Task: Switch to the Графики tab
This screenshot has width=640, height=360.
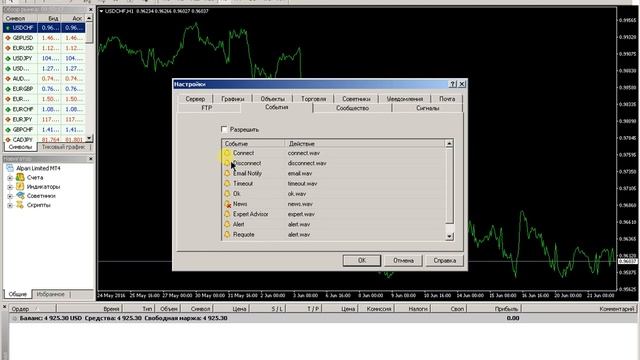Action: (x=233, y=99)
